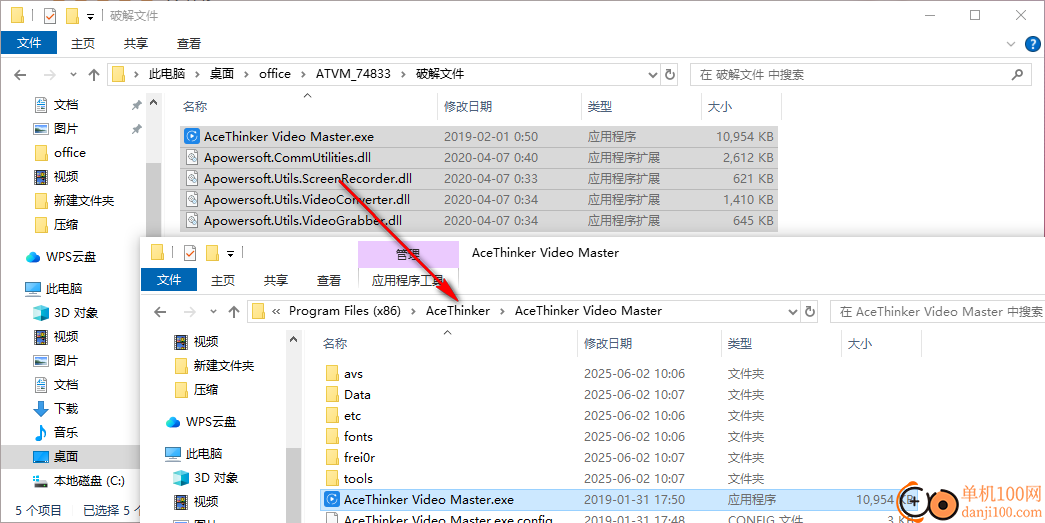Screen dimensions: 1045x523
Task: Select Apowersoft.Utils.VideoGrabber.dll file
Action: tap(479, 220)
